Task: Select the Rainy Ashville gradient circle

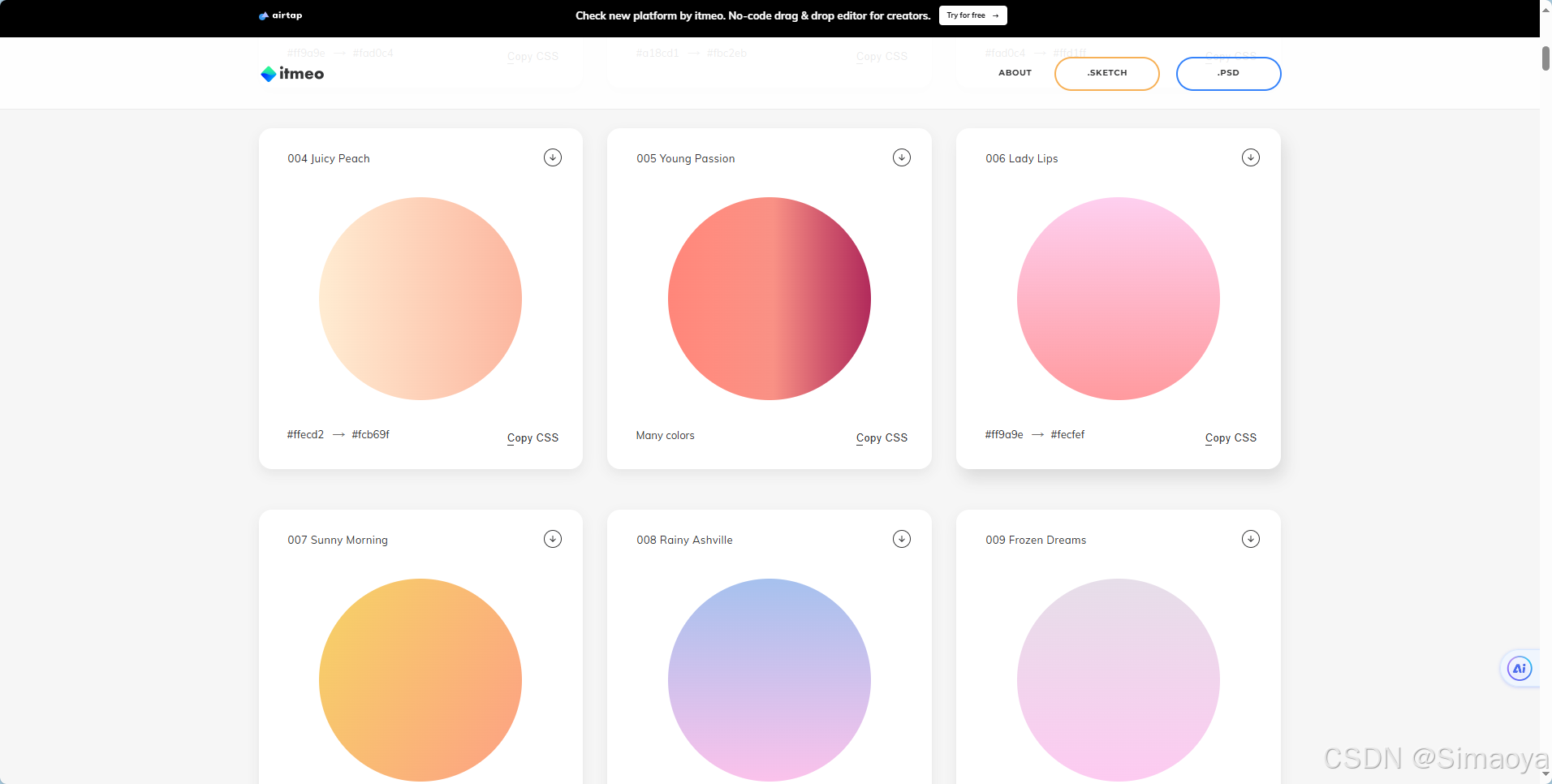Action: (770, 680)
